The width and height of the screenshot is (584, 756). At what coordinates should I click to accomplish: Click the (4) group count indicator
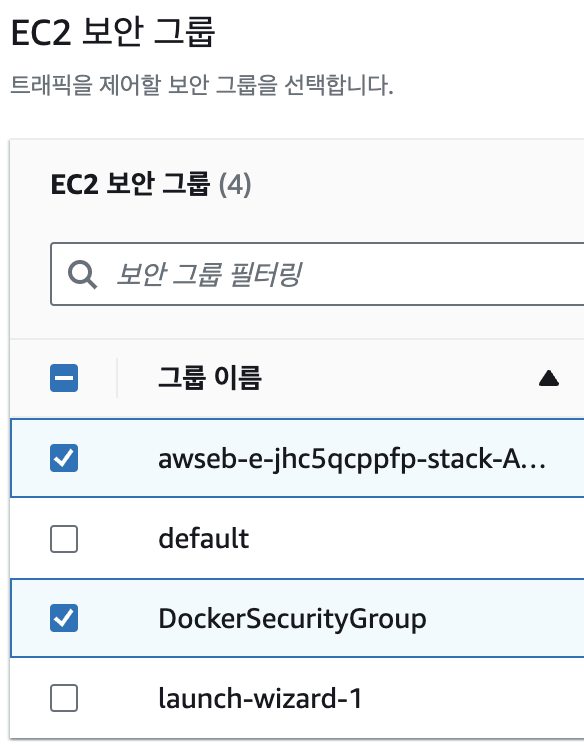tap(235, 185)
